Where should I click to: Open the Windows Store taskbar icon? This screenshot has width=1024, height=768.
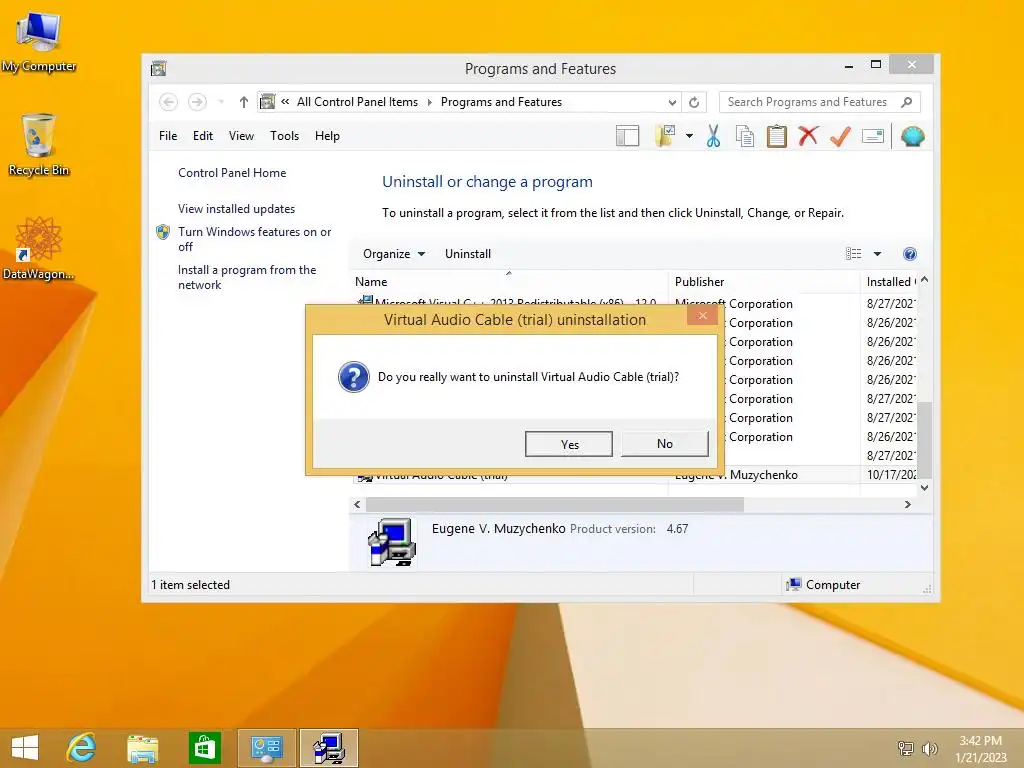pyautogui.click(x=204, y=748)
